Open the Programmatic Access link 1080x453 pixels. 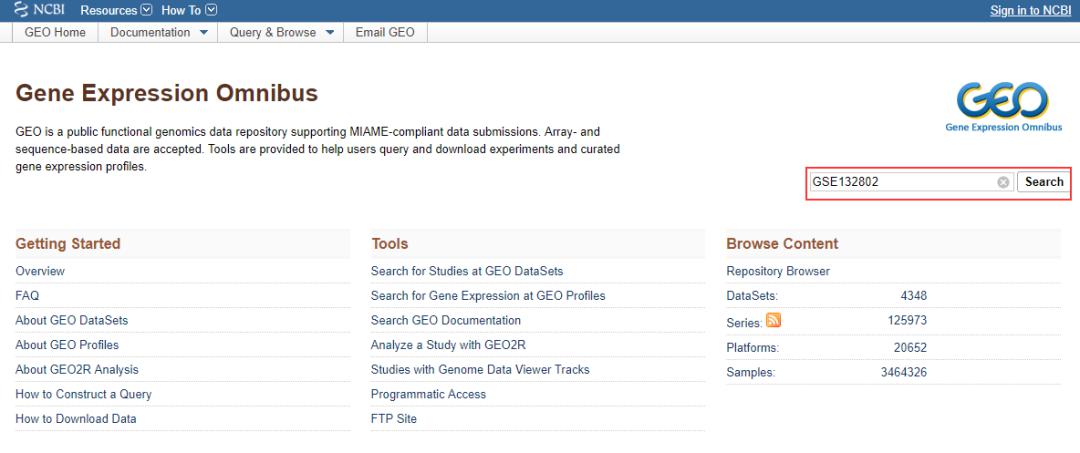pos(428,394)
